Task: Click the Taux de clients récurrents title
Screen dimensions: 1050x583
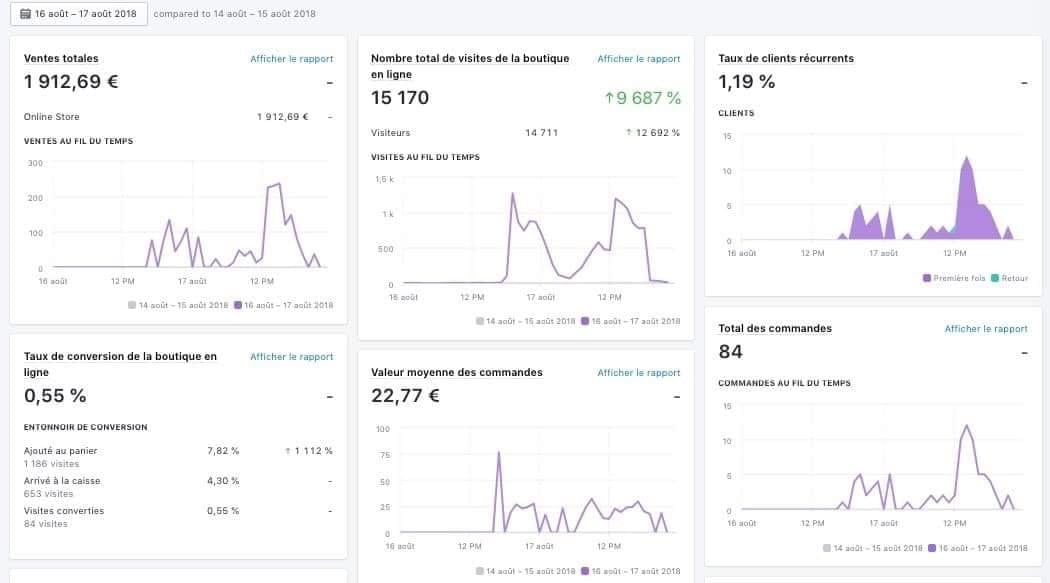Action: click(x=785, y=58)
